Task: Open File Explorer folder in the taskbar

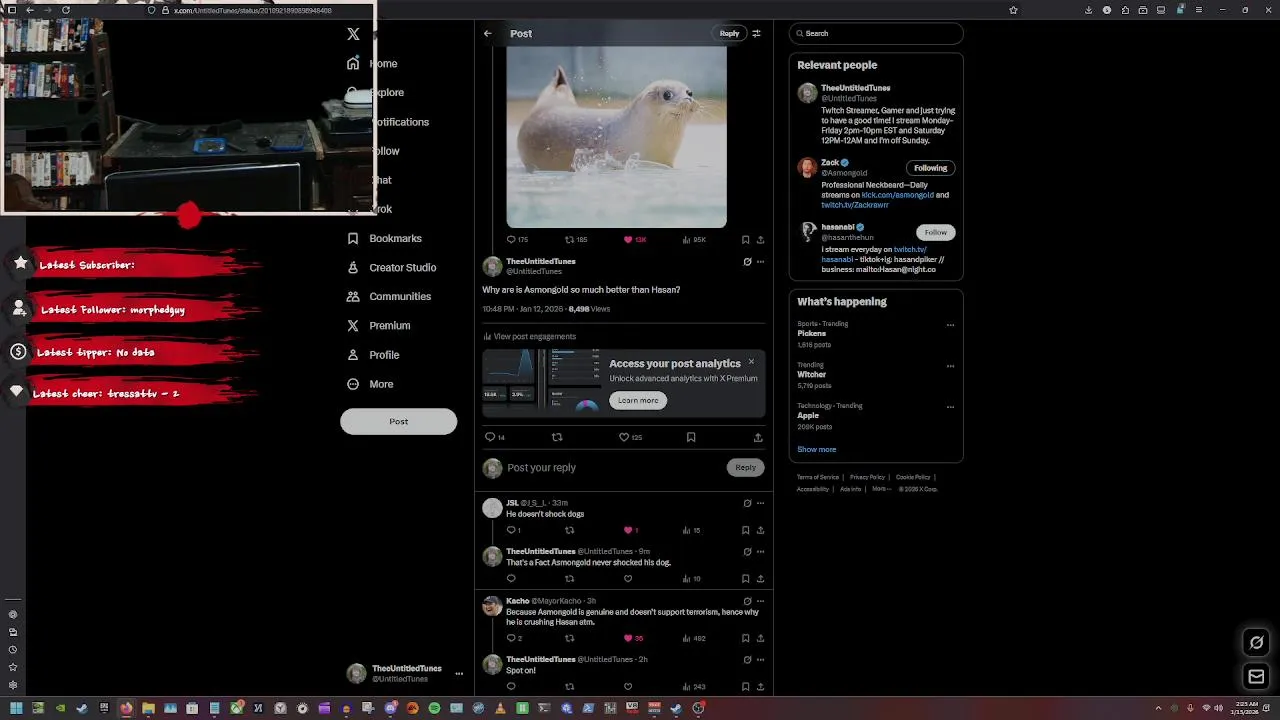Action: [x=148, y=708]
